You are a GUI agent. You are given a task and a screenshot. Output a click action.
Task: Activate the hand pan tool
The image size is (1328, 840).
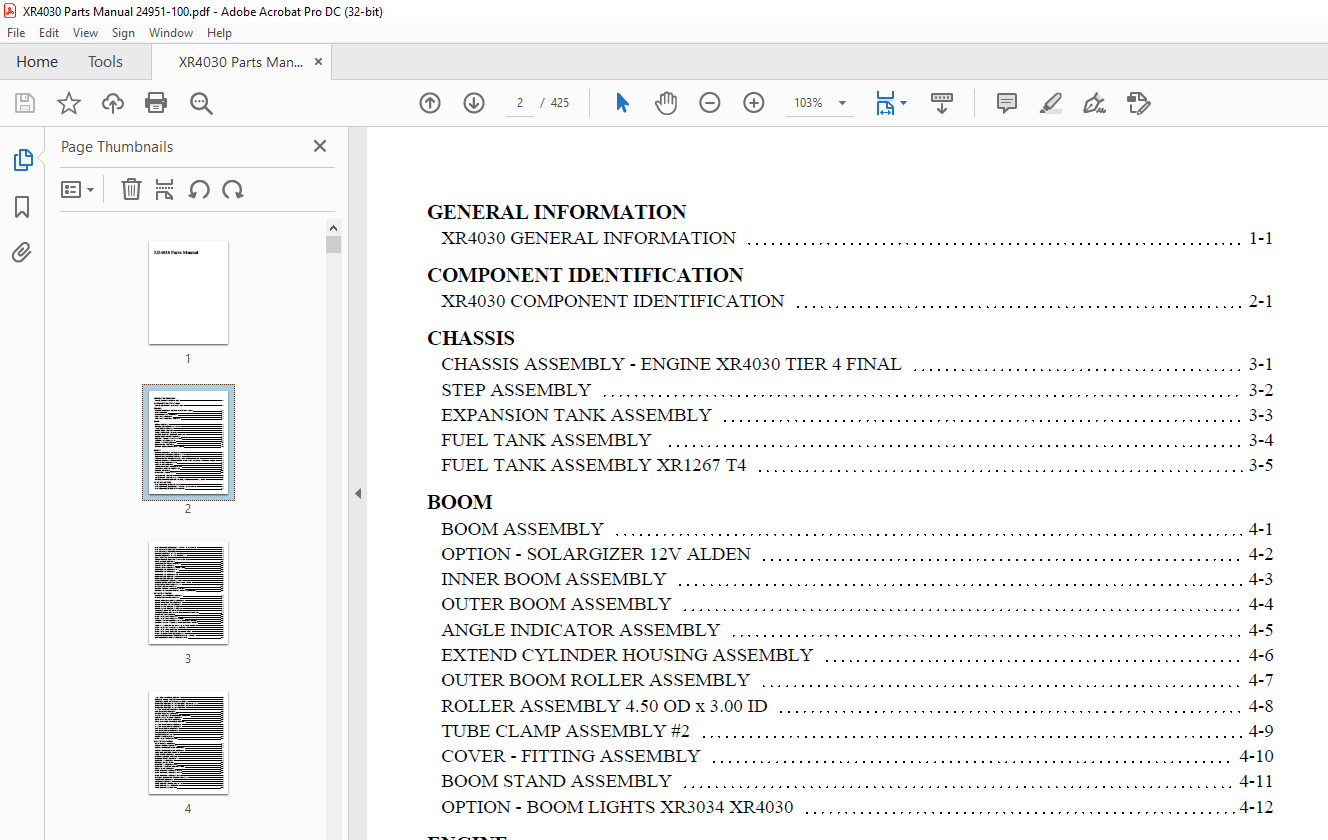tap(666, 103)
